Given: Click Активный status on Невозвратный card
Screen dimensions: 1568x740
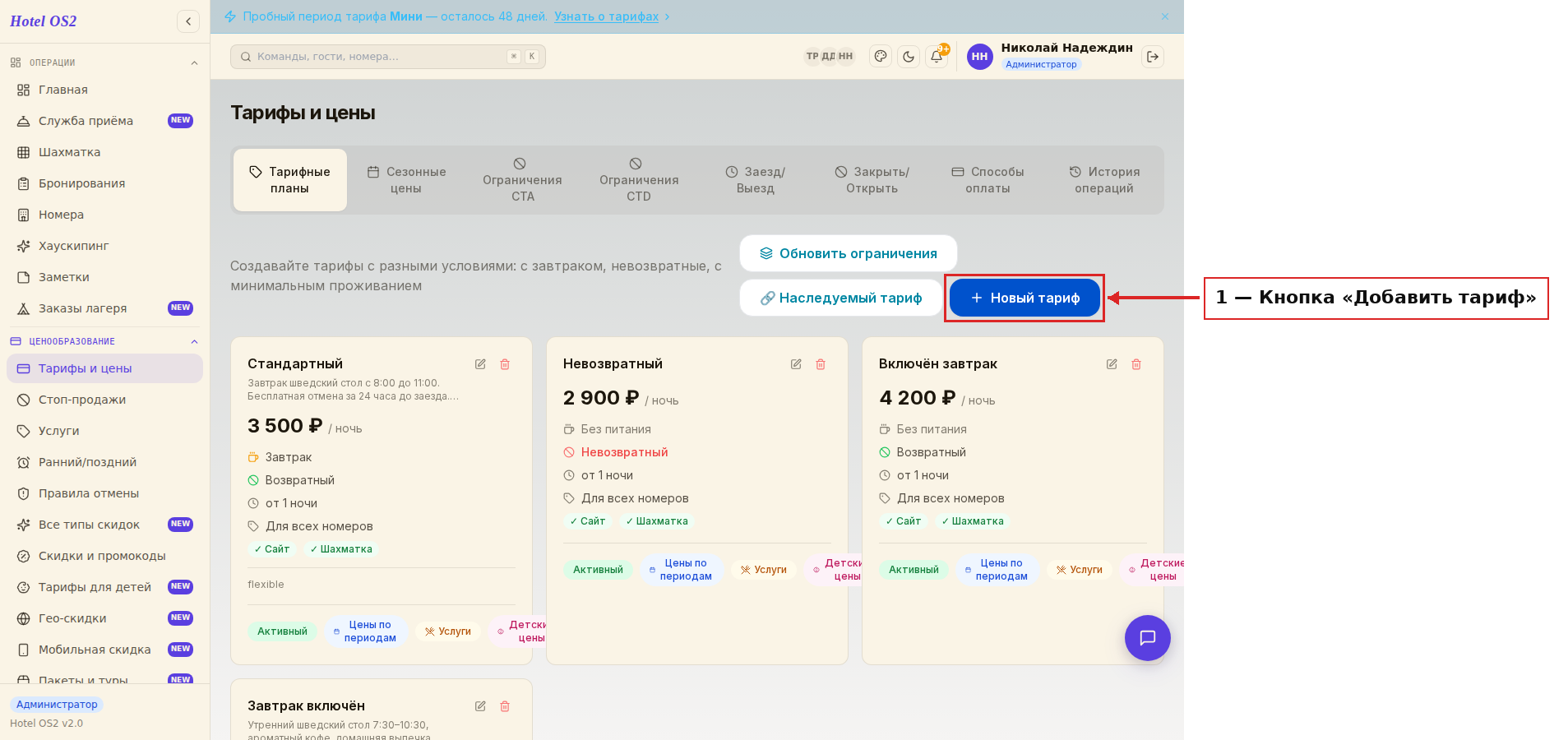Looking at the screenshot, I should tap(598, 570).
